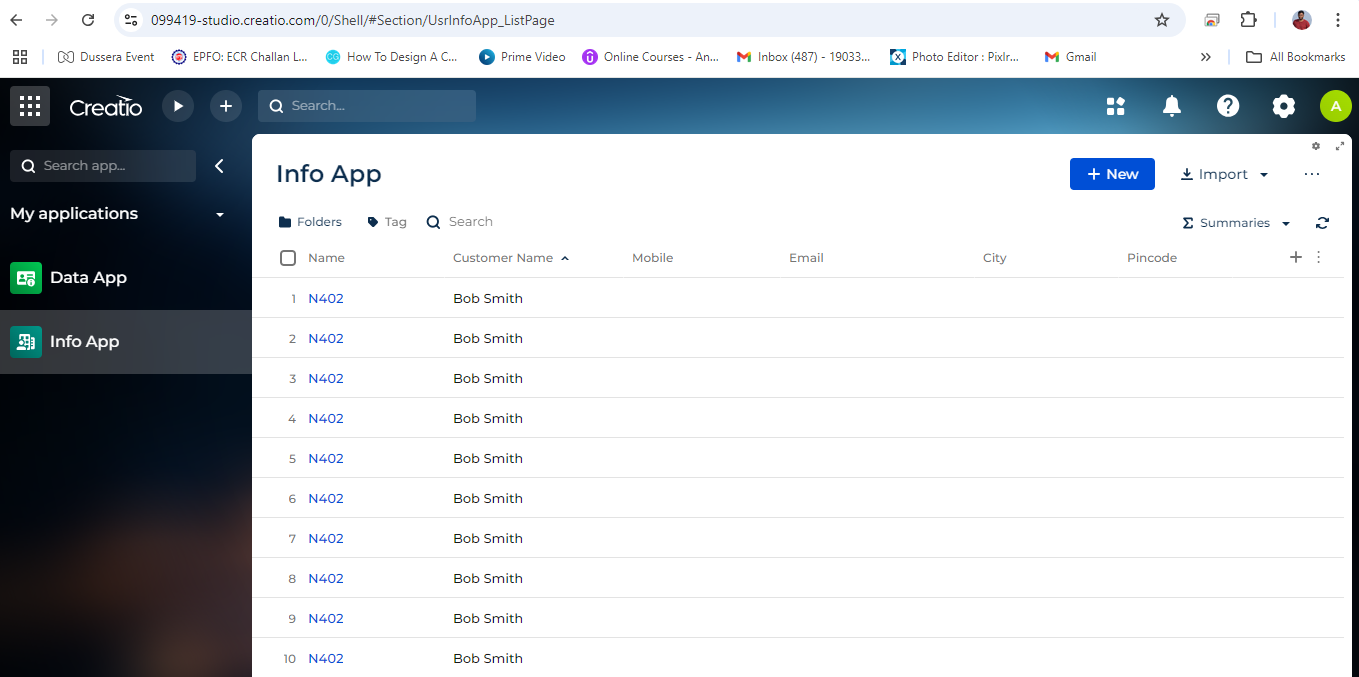Open the Creatio app launcher grid
1359x677 pixels.
pos(30,106)
